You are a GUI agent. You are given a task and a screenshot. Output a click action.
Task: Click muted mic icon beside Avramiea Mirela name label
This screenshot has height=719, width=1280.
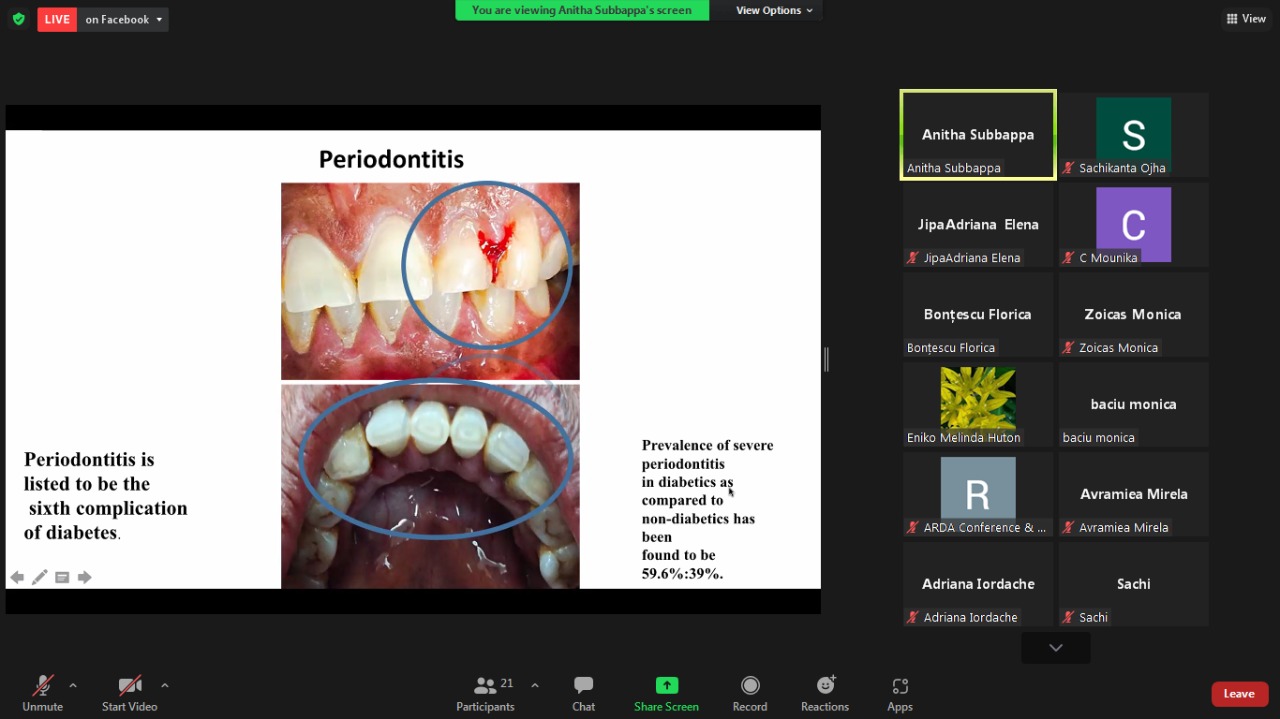pyautogui.click(x=1069, y=528)
